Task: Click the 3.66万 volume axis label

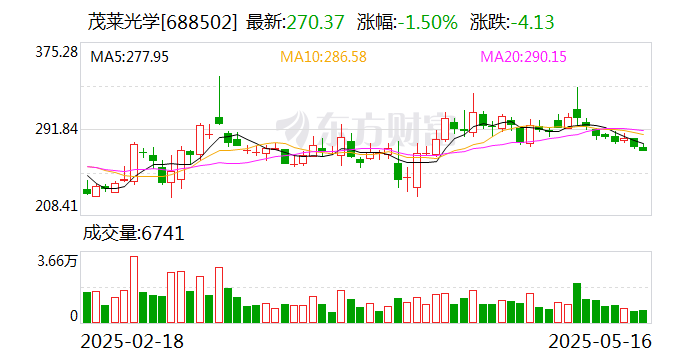Action: tap(57, 262)
